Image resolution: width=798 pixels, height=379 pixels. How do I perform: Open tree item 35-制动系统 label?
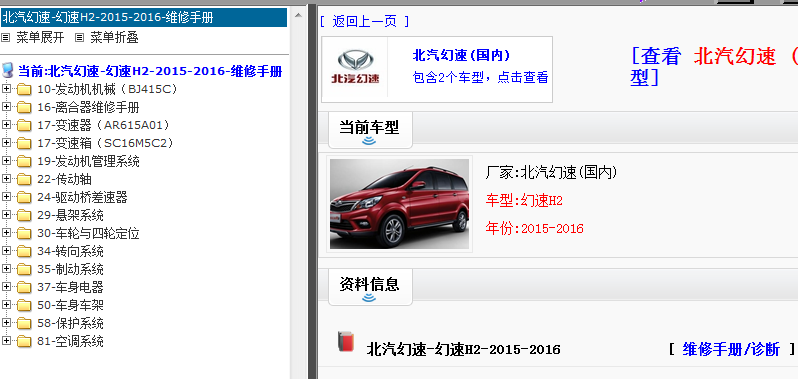click(70, 269)
